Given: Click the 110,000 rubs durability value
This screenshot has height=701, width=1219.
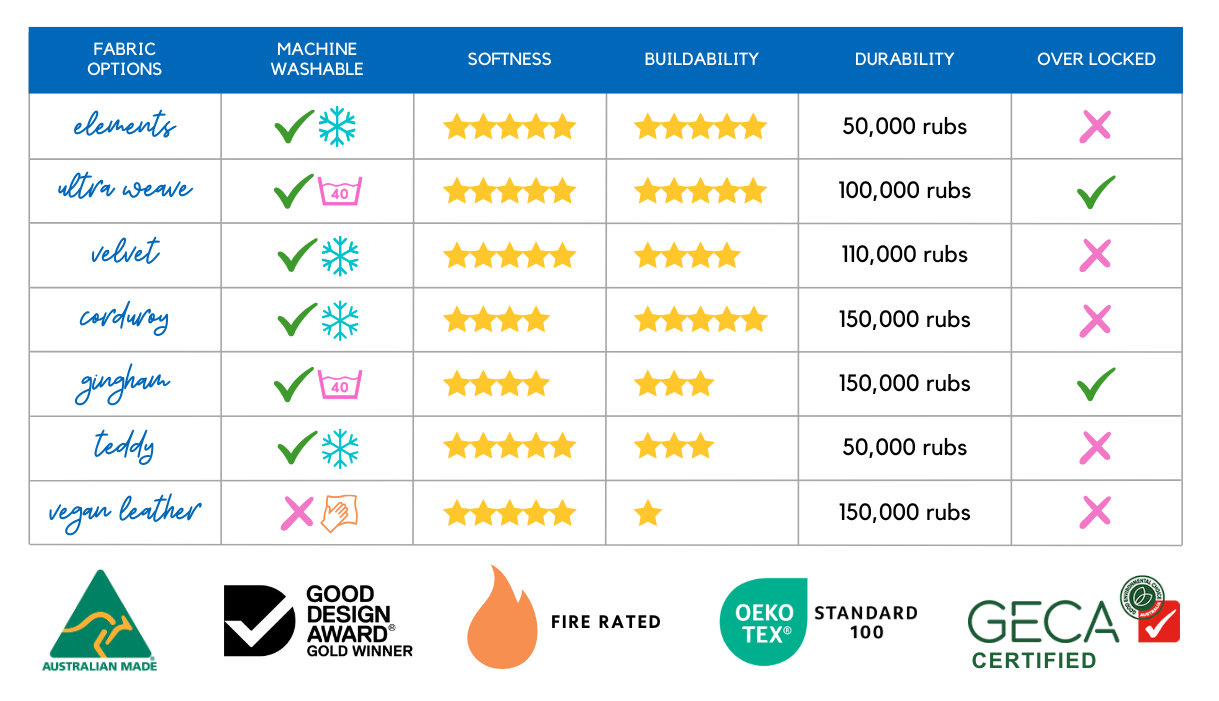Looking at the screenshot, I should pyautogui.click(x=905, y=255).
